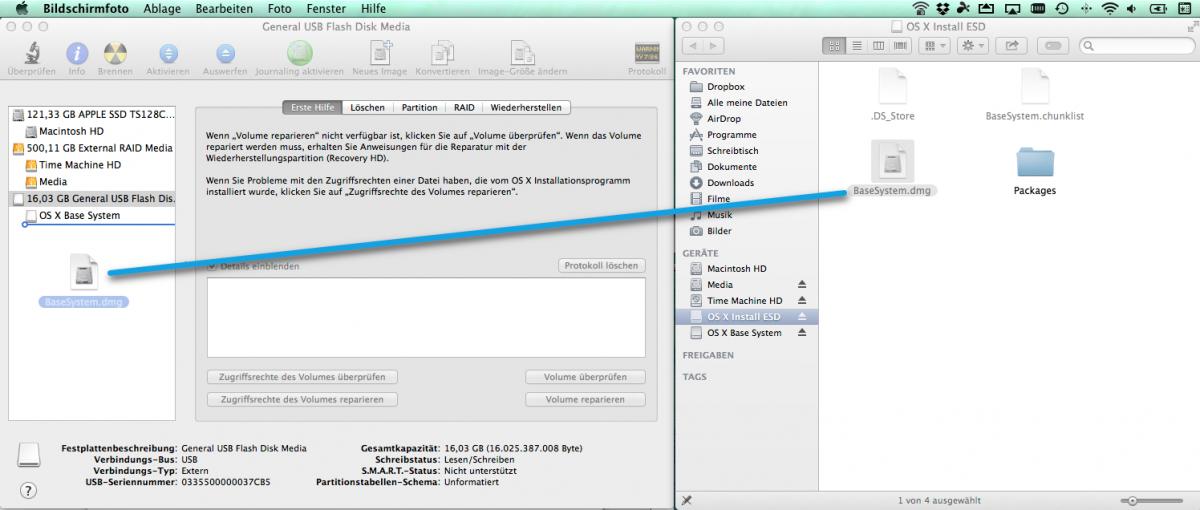Click Zugriffsrechte des Volumes überprüfen button
Viewport: 1200px width, 510px height.
302,377
